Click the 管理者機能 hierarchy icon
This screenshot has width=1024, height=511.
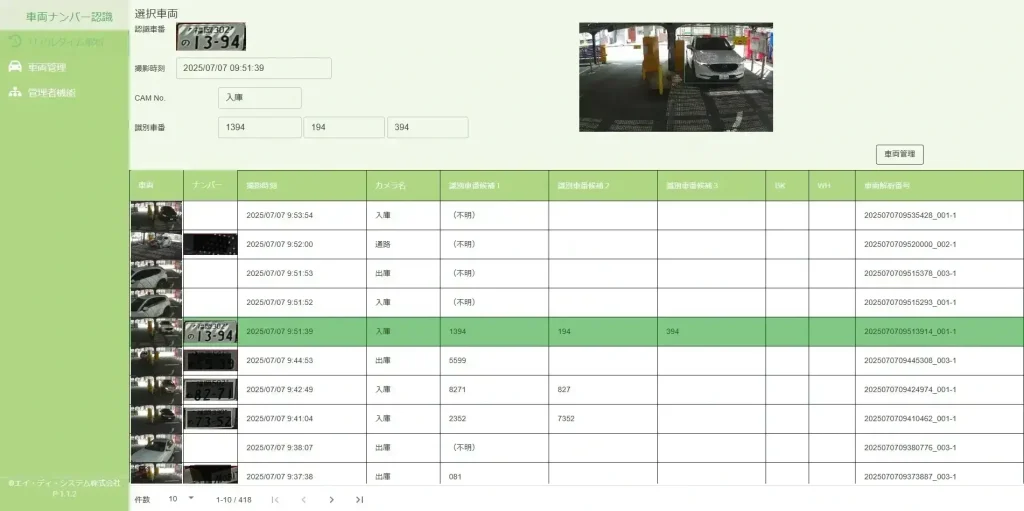pyautogui.click(x=15, y=93)
